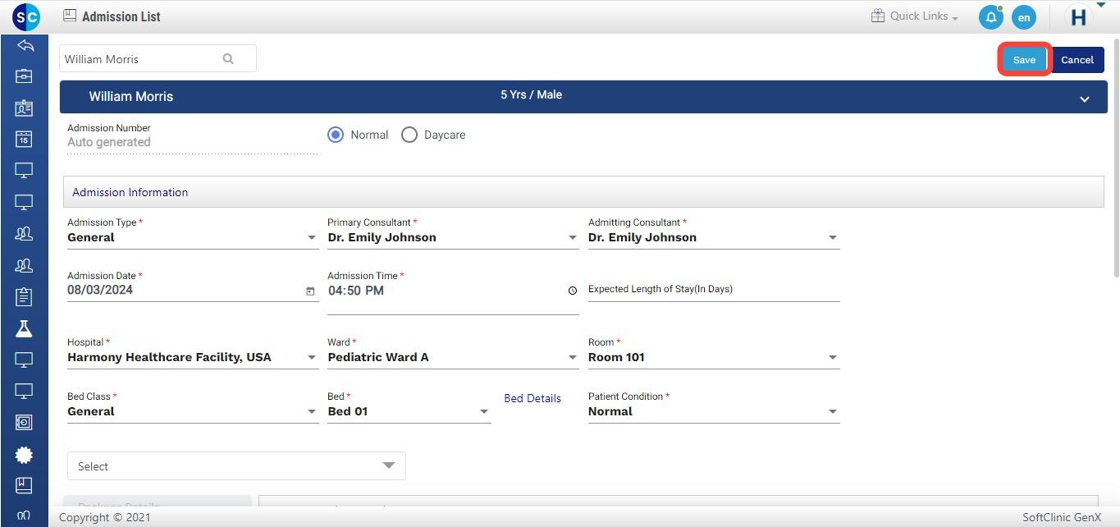This screenshot has width=1120, height=527.
Task: Open the calendar icon in sidebar
Action: click(x=24, y=139)
